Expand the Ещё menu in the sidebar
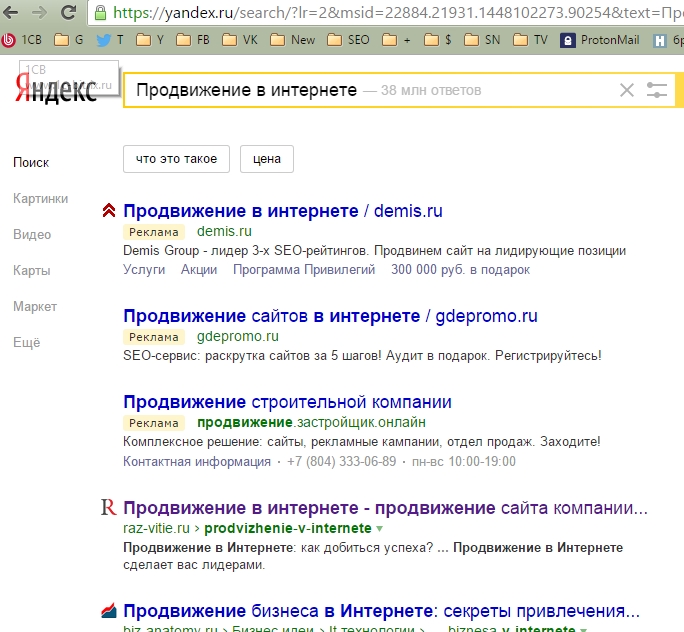This screenshot has width=684, height=632. [x=27, y=342]
